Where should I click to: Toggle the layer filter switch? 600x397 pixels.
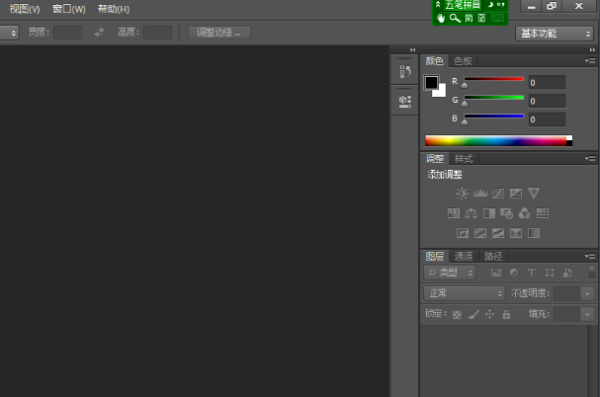pyautogui.click(x=592, y=272)
